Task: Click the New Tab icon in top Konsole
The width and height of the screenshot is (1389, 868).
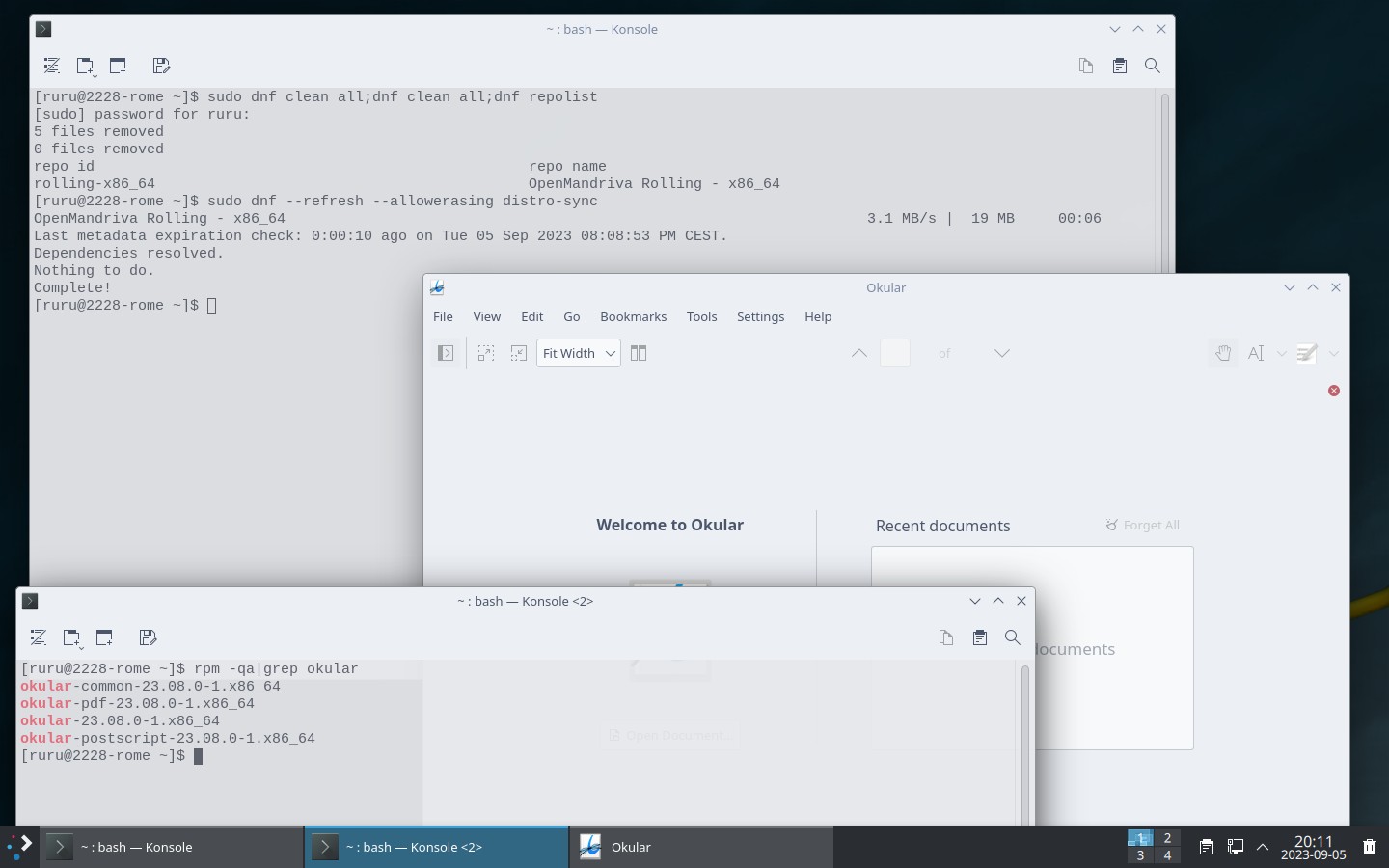Action: click(85, 66)
